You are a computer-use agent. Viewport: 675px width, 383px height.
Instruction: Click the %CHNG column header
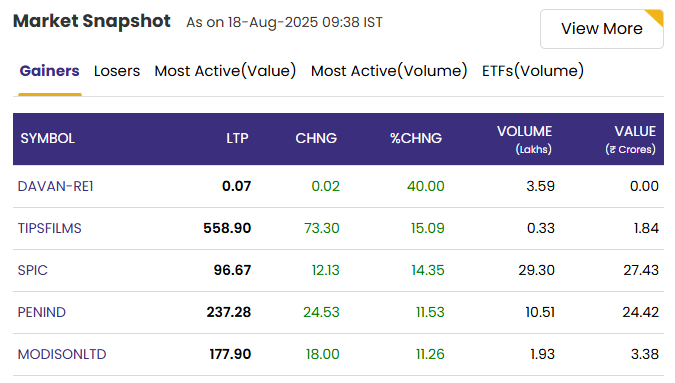pos(416,138)
